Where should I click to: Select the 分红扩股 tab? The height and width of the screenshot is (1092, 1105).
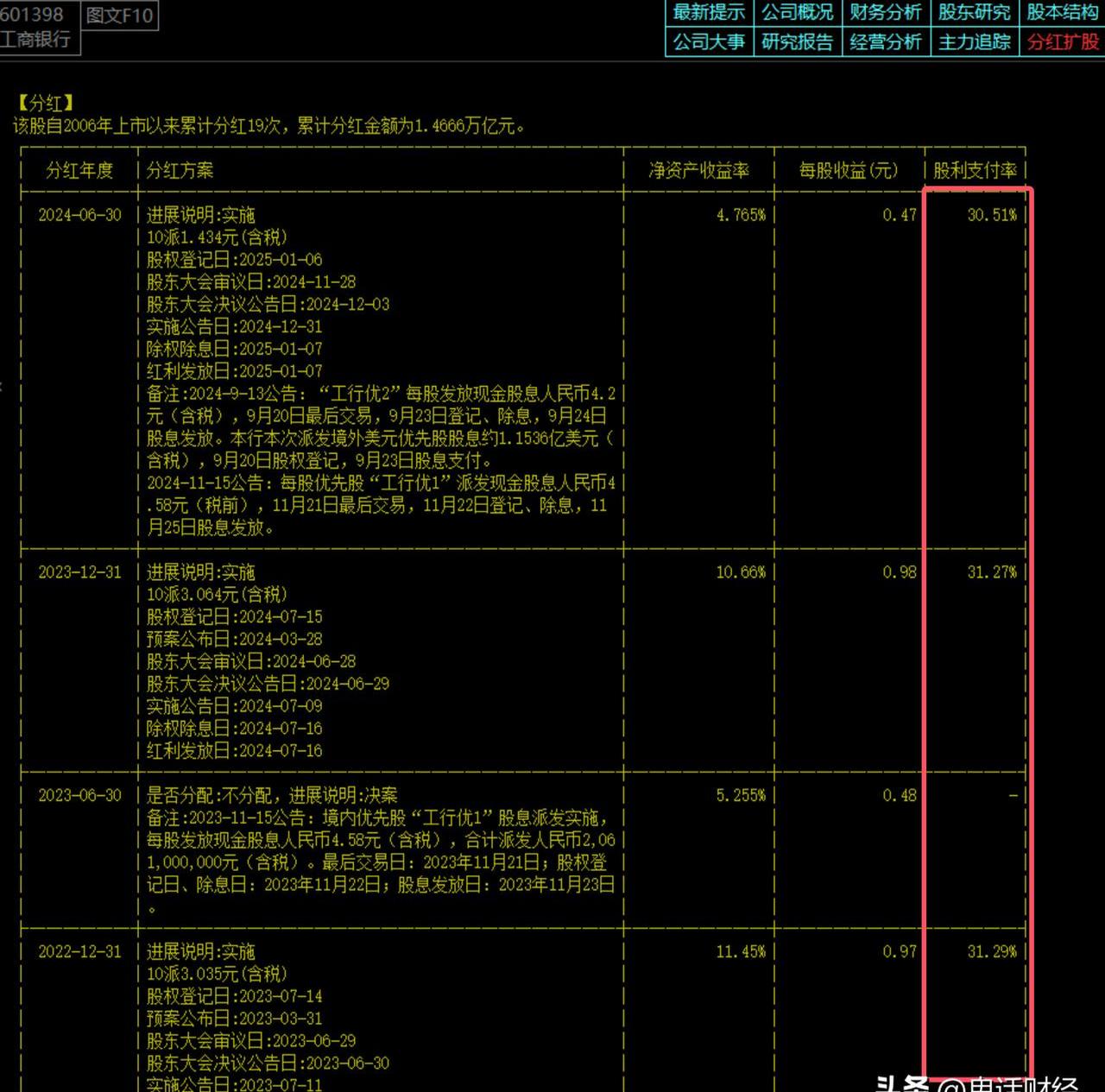(x=1062, y=41)
